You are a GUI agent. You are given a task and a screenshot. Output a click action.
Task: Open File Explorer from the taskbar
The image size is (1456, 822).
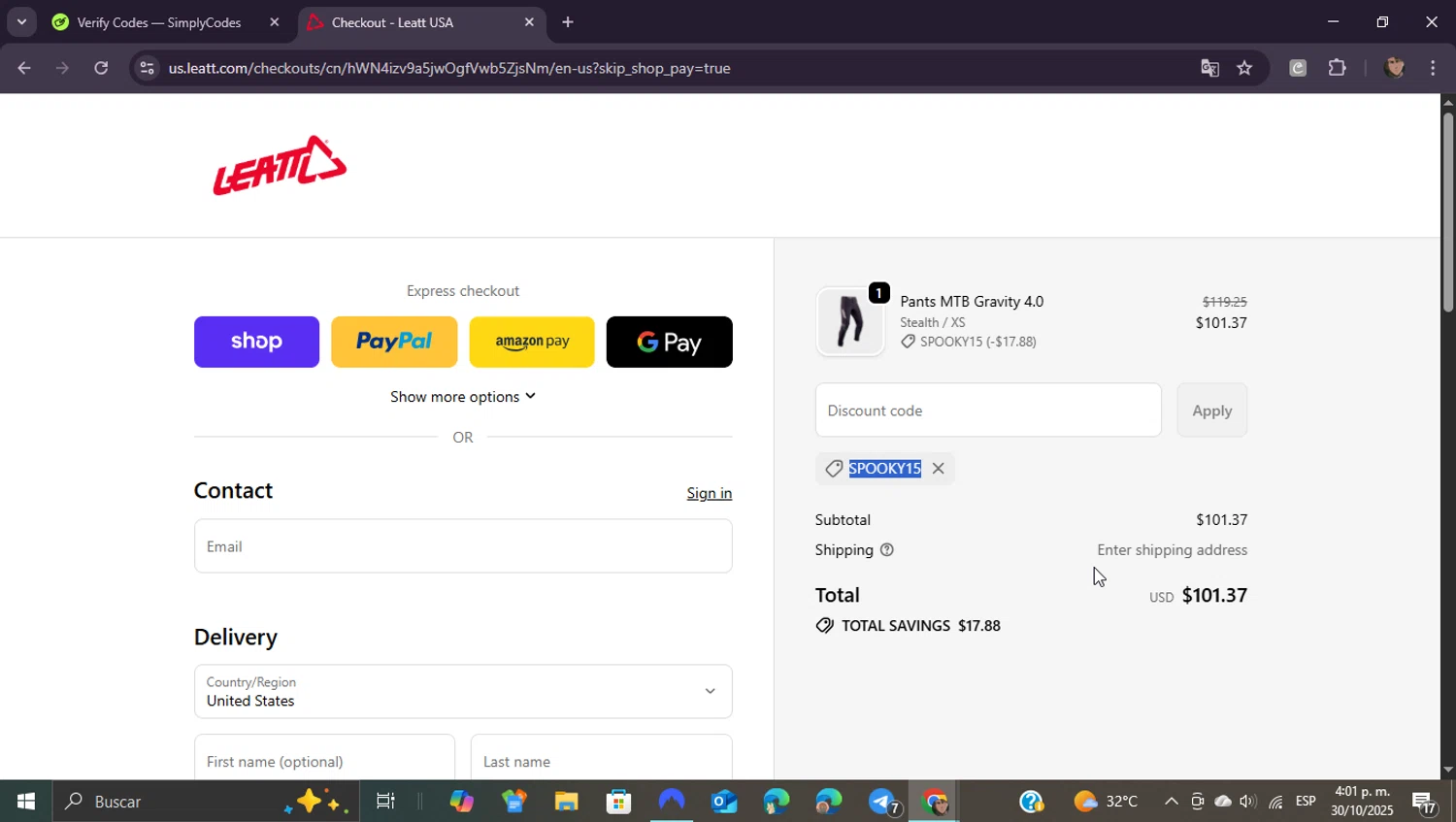[566, 802]
